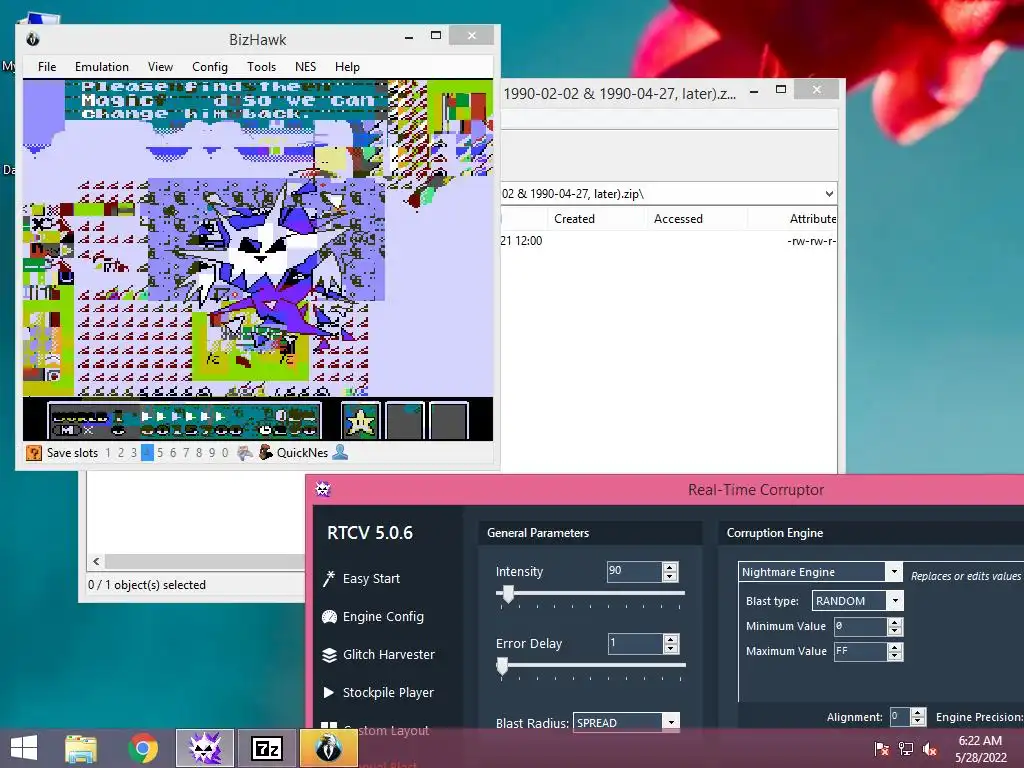Select save slot 7 in BizHawk
Viewport: 1024px width, 768px height.
(186, 453)
